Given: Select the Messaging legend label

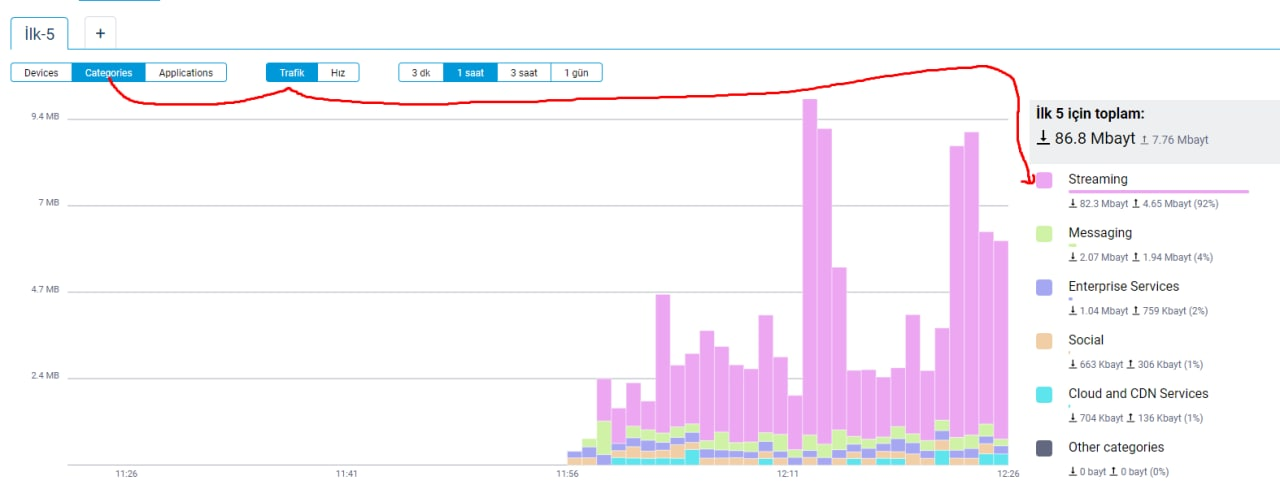Looking at the screenshot, I should [x=1100, y=233].
